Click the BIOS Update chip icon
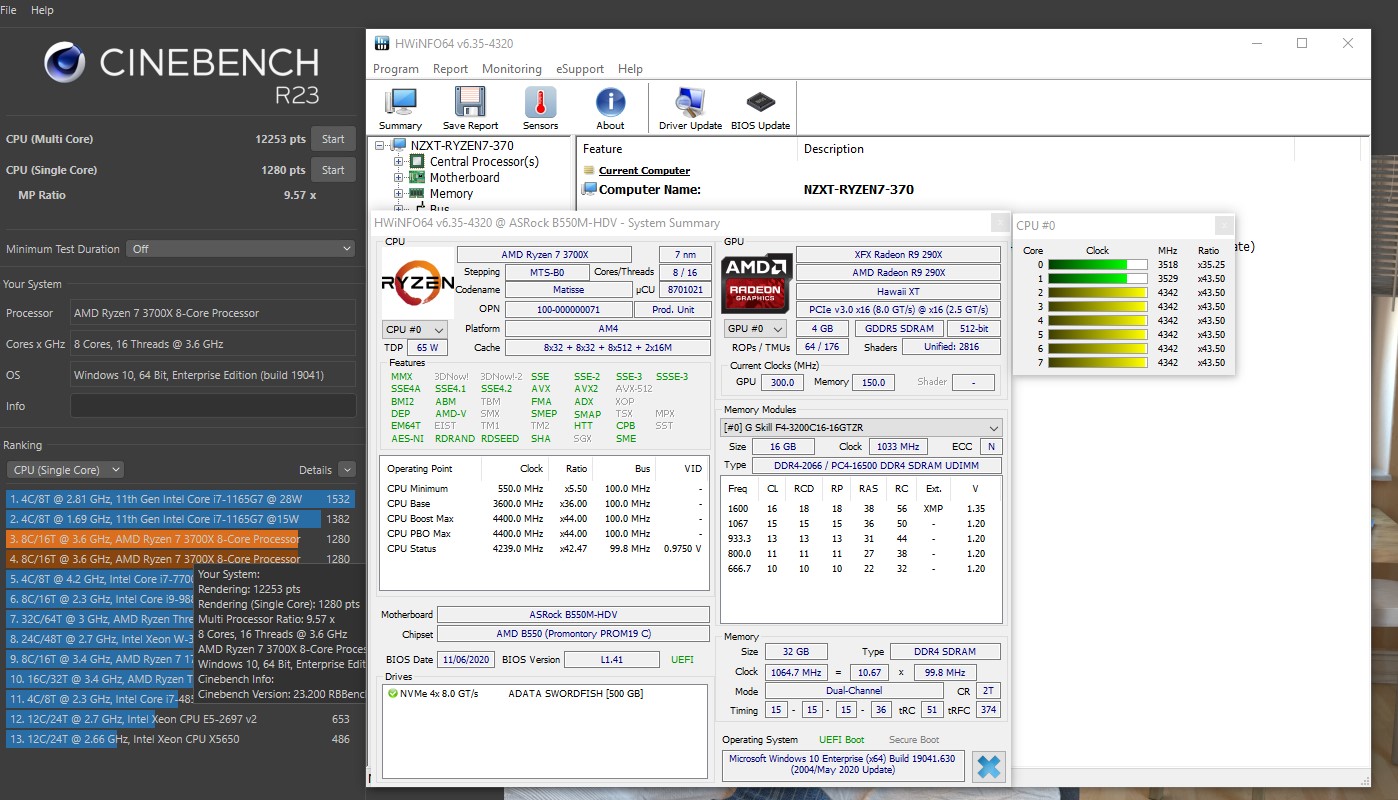1398x800 pixels. coord(760,108)
